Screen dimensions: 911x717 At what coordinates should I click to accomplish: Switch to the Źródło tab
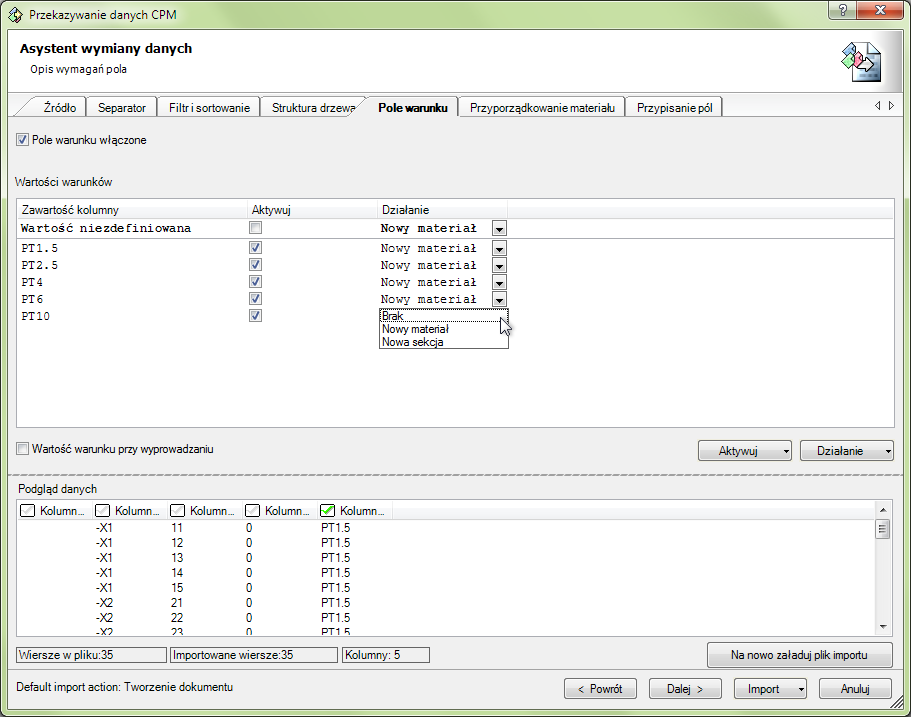tap(59, 107)
